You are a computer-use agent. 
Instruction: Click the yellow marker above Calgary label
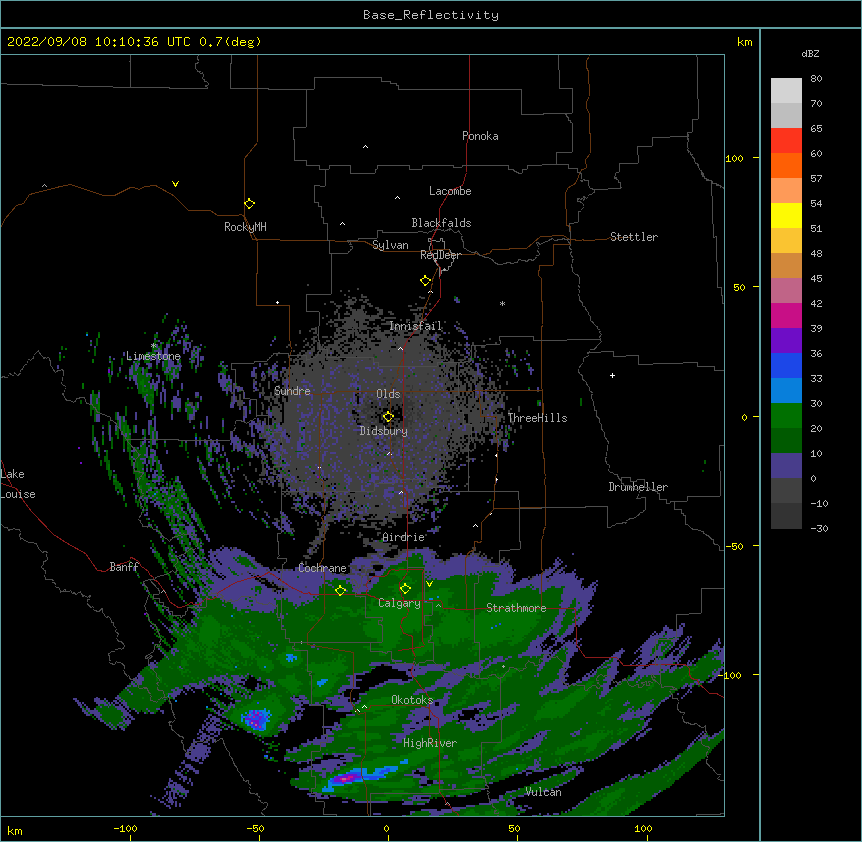click(405, 589)
